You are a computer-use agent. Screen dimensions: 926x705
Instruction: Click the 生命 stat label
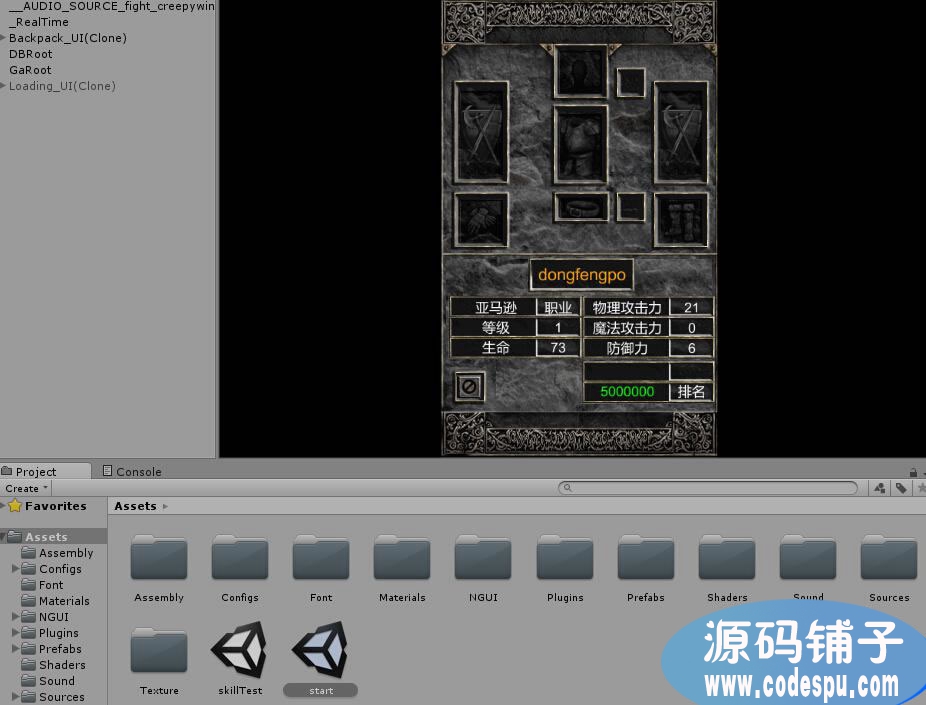[495, 348]
